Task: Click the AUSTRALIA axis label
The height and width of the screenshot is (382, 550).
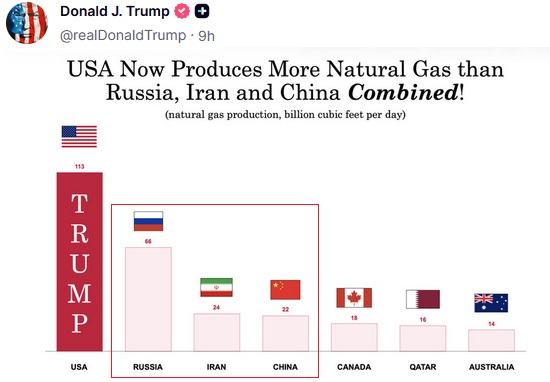Action: click(x=491, y=367)
